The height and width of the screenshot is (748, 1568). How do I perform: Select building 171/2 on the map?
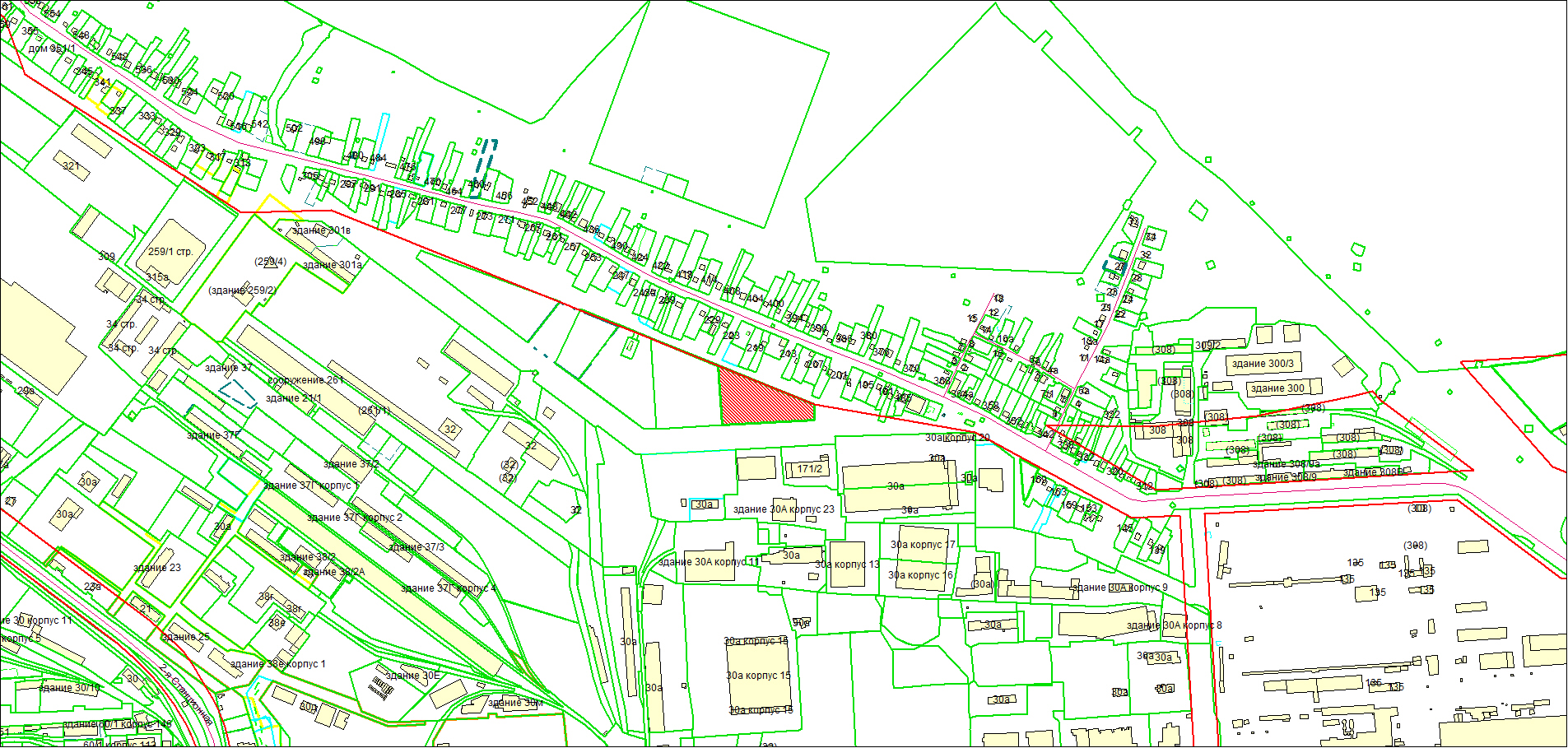coord(809,469)
